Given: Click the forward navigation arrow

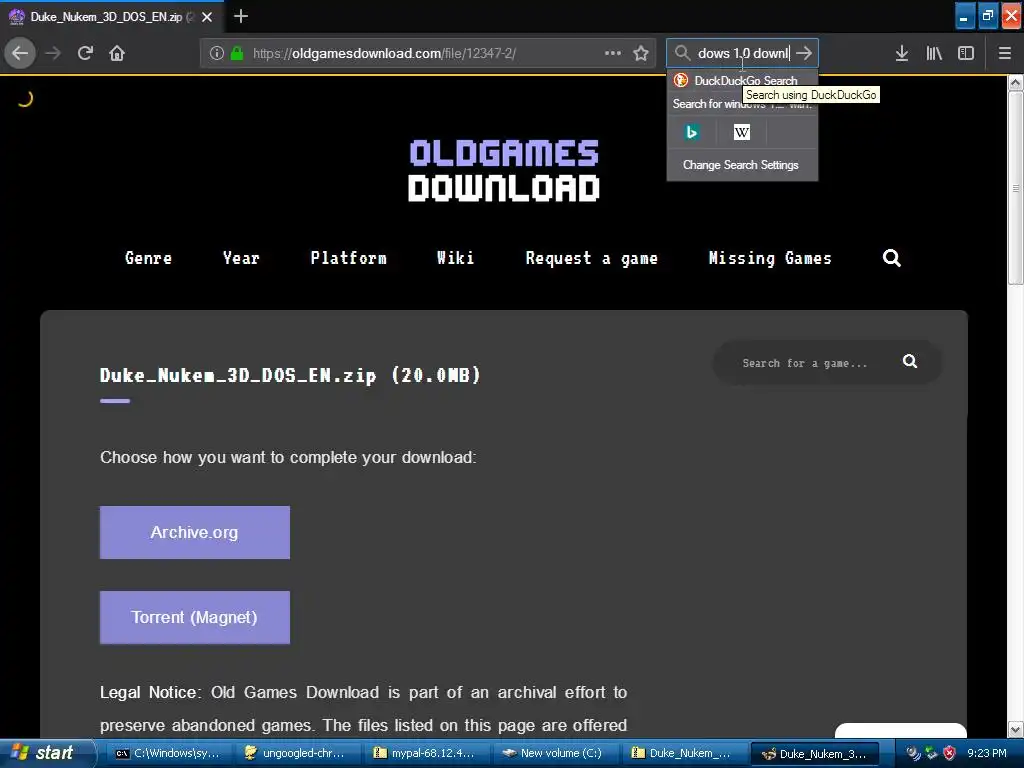Looking at the screenshot, I should point(53,53).
